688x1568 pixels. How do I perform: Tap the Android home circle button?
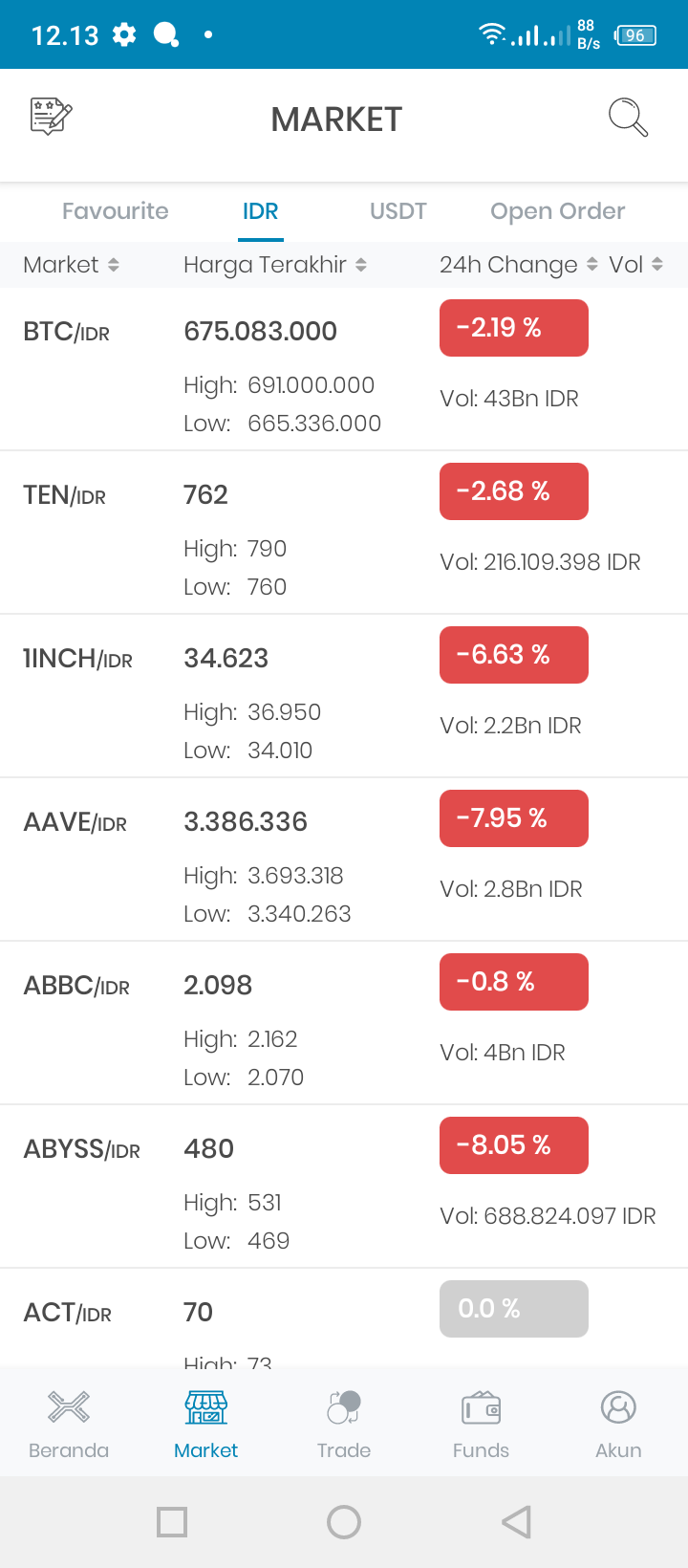[x=344, y=1522]
